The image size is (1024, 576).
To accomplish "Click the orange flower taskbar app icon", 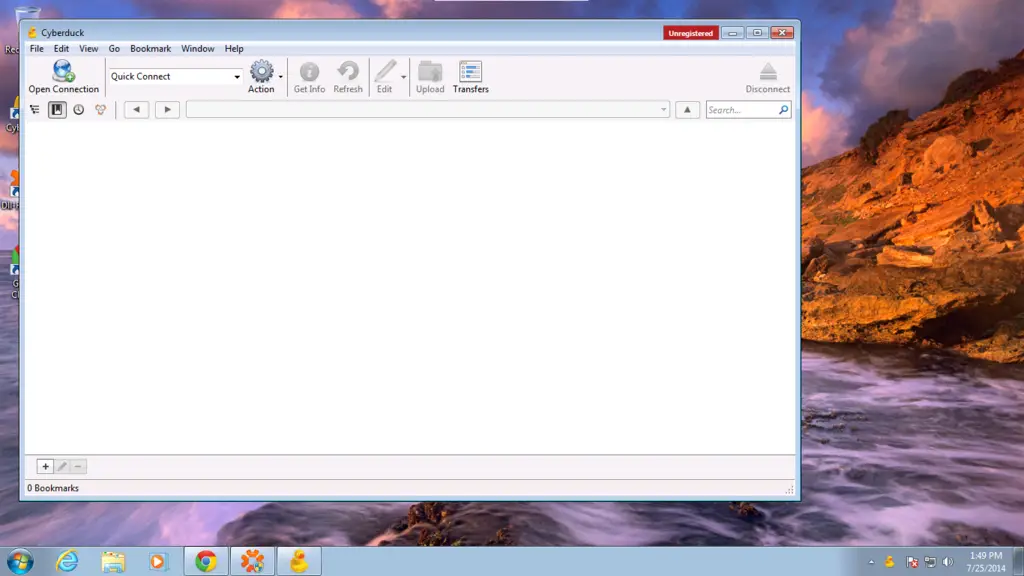I will click(252, 562).
